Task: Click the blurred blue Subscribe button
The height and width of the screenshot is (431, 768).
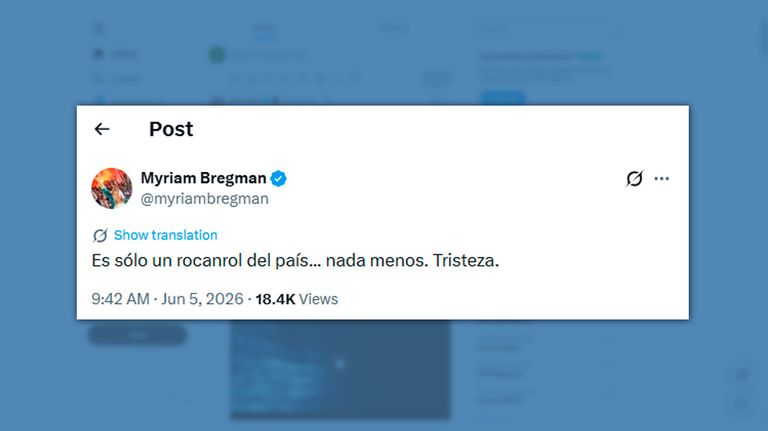Action: point(503,98)
